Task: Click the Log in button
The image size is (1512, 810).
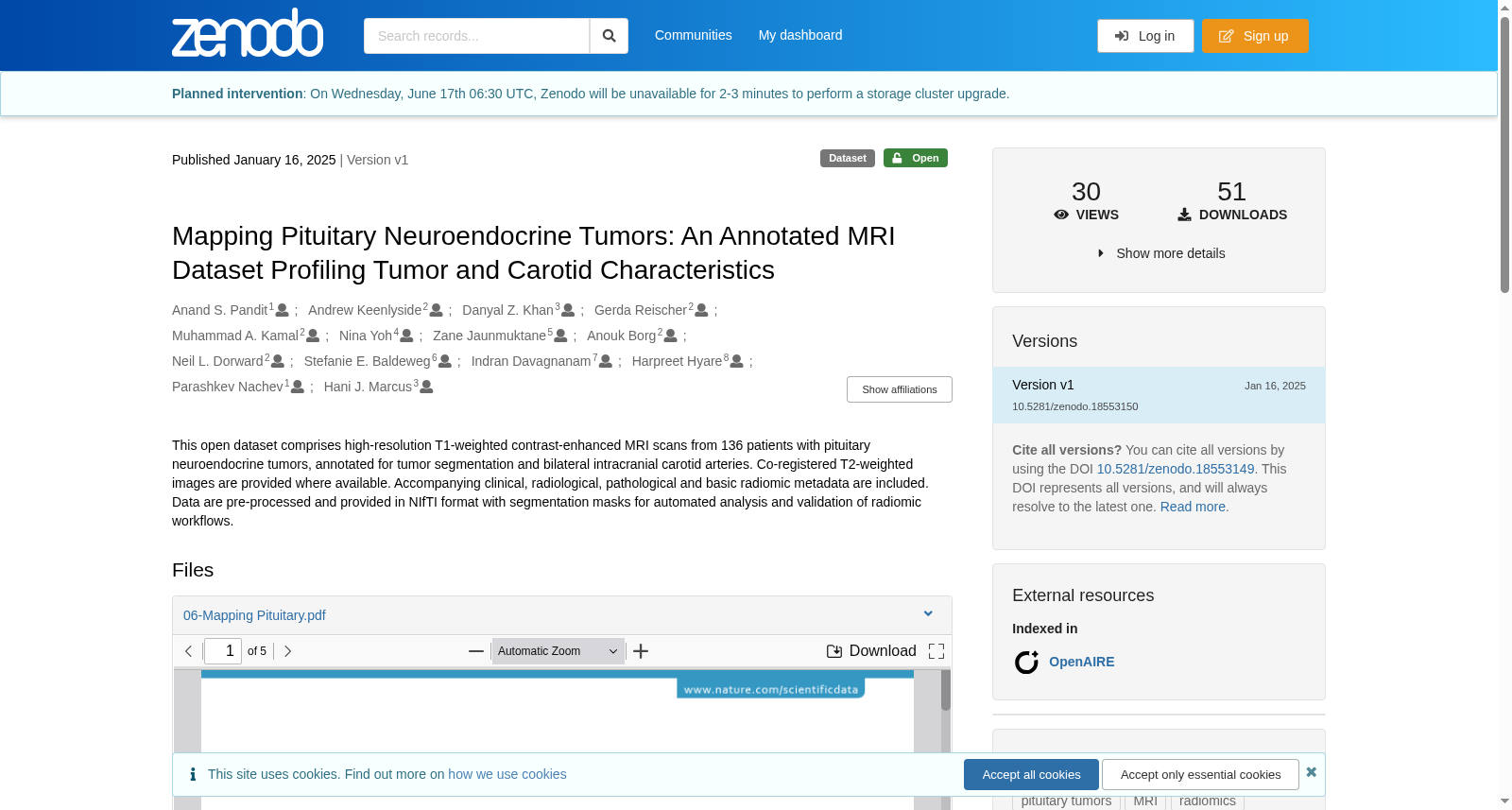Action: (1145, 36)
